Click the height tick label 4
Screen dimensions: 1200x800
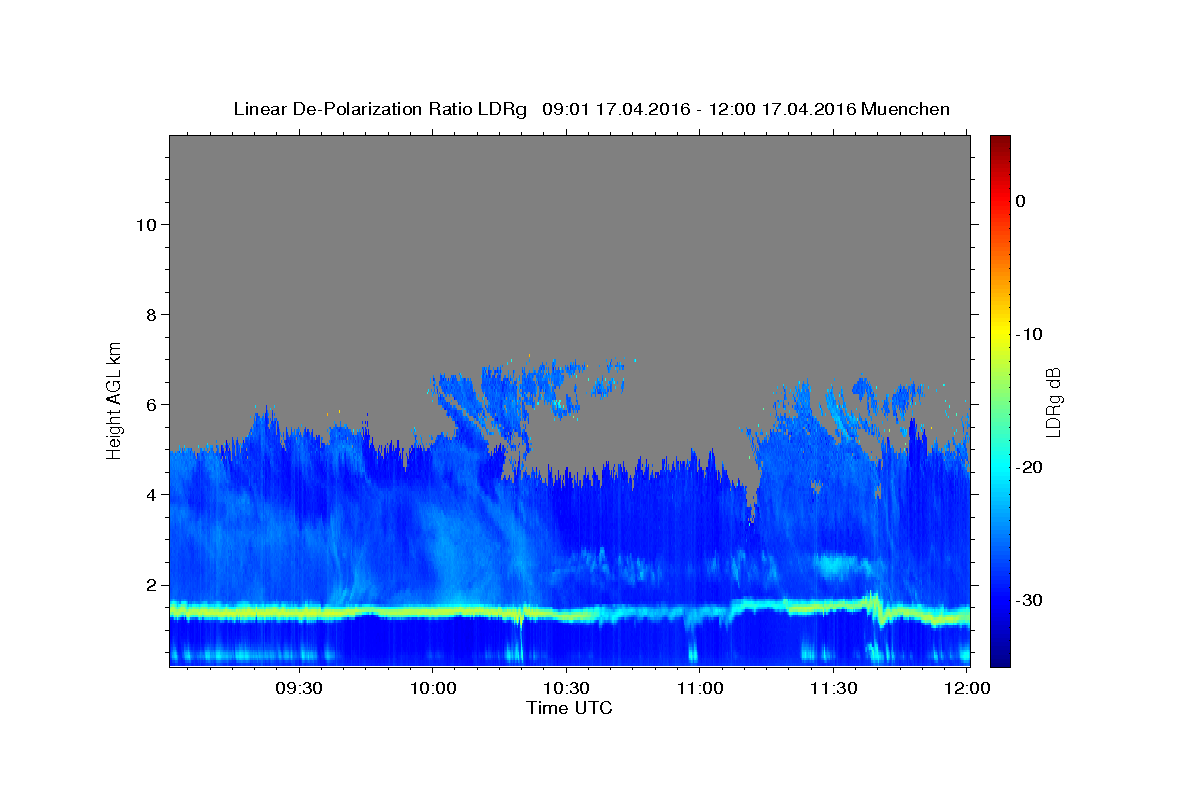click(150, 494)
